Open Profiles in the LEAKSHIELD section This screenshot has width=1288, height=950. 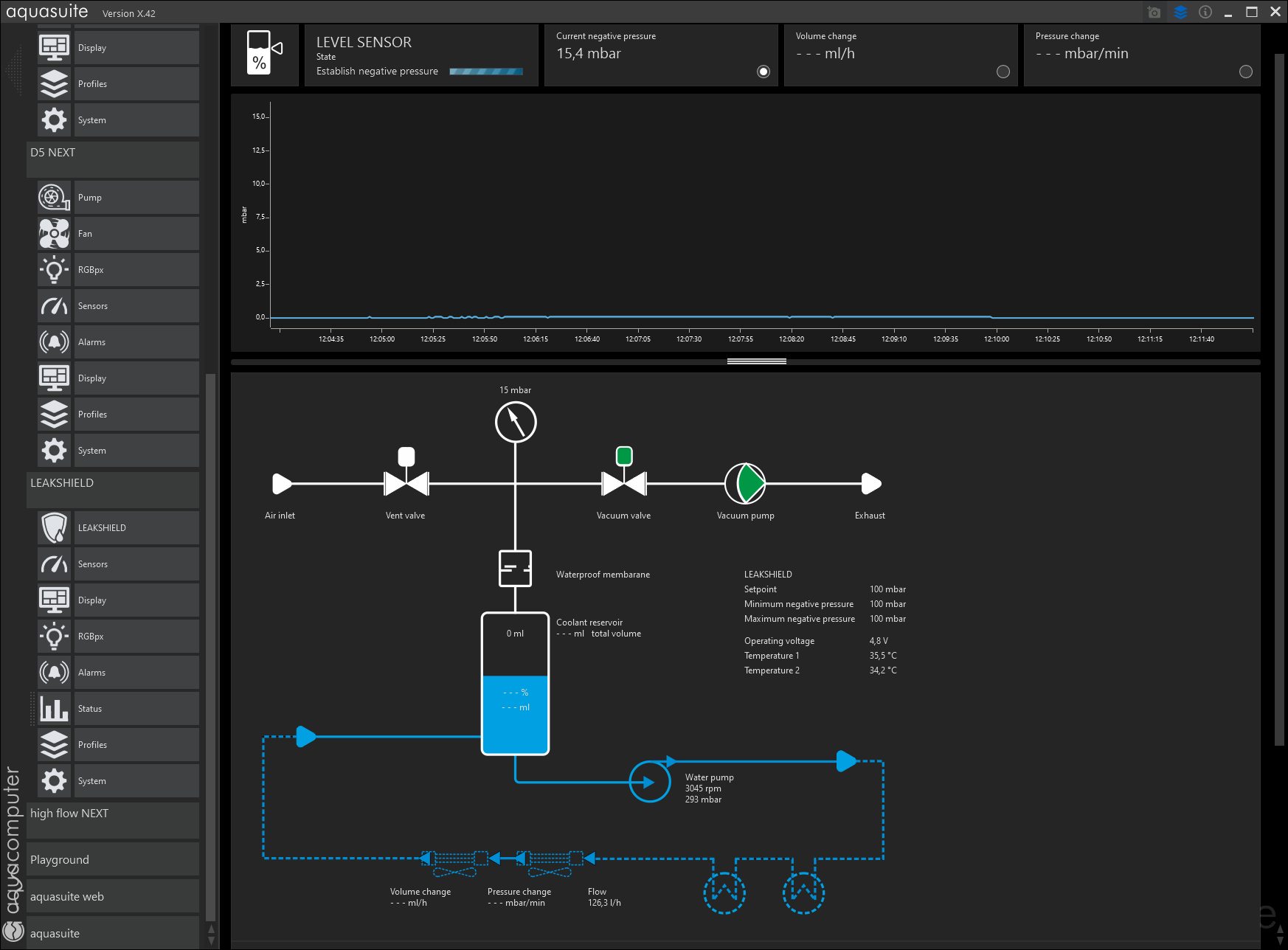pyautogui.click(x=118, y=745)
